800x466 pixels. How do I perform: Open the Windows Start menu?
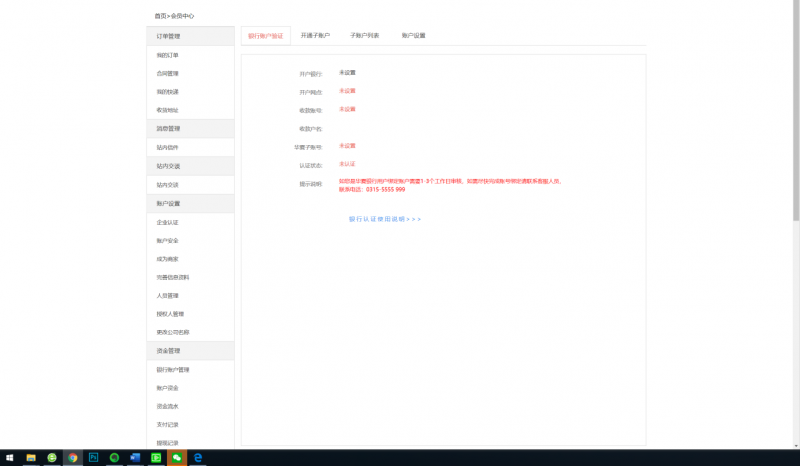(x=9, y=458)
